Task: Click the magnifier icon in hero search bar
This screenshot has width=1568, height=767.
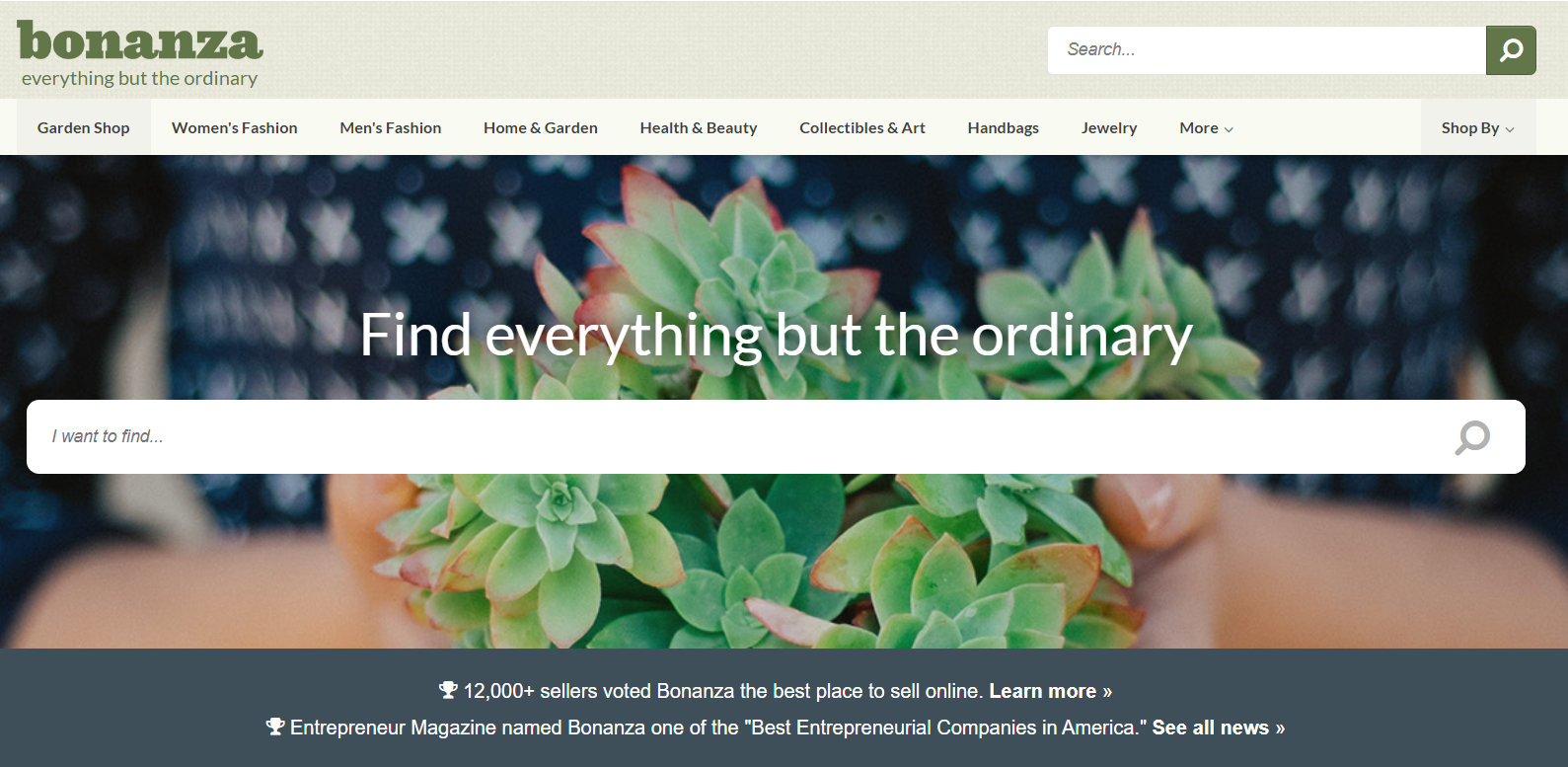Action: tap(1472, 437)
